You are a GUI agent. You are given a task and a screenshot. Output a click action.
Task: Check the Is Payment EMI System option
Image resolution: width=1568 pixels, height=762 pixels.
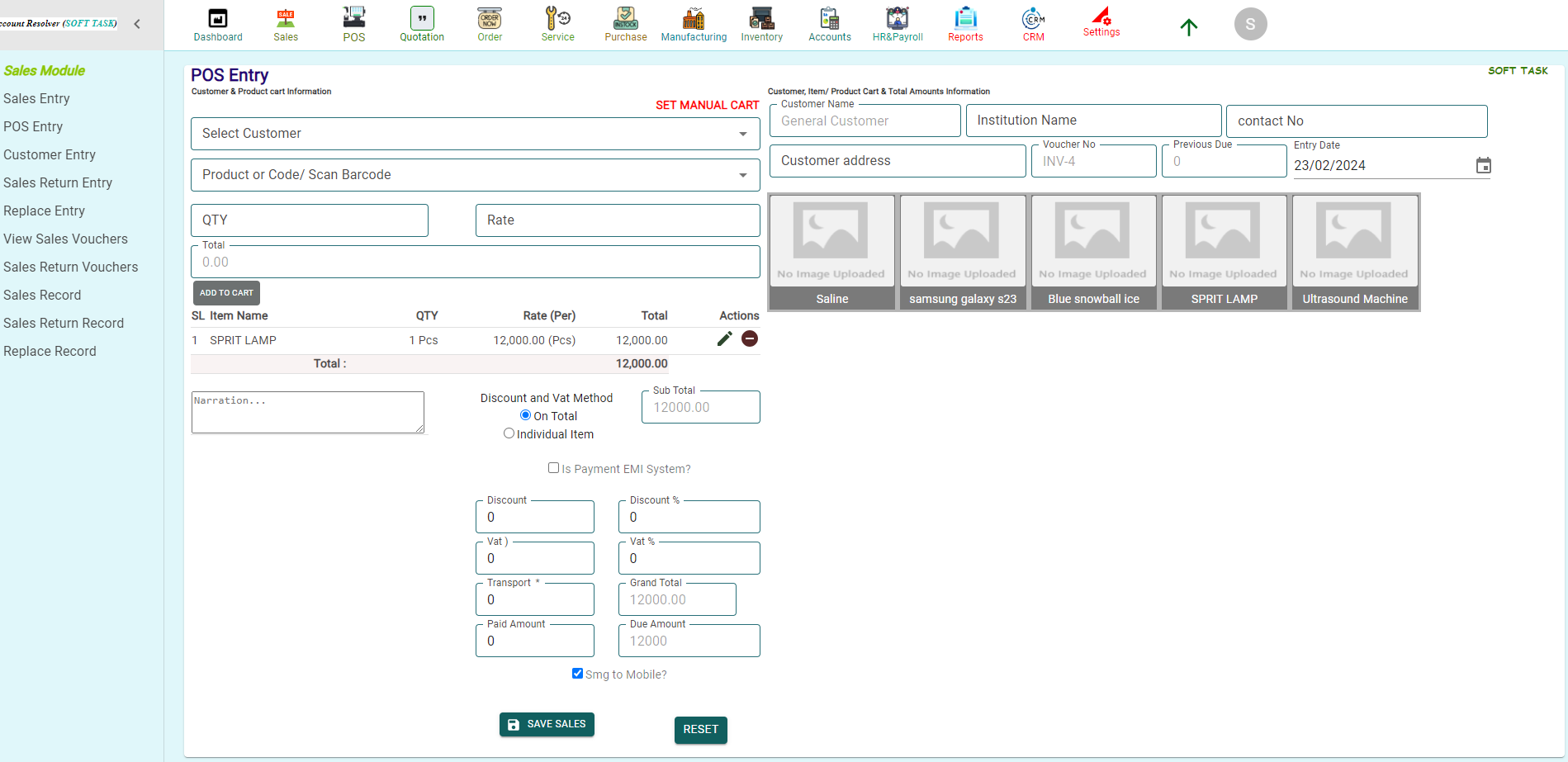(x=553, y=467)
